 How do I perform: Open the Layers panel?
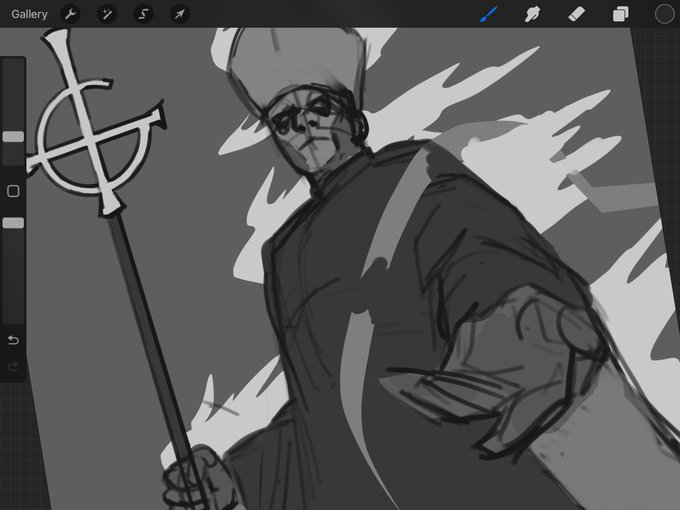(621, 14)
